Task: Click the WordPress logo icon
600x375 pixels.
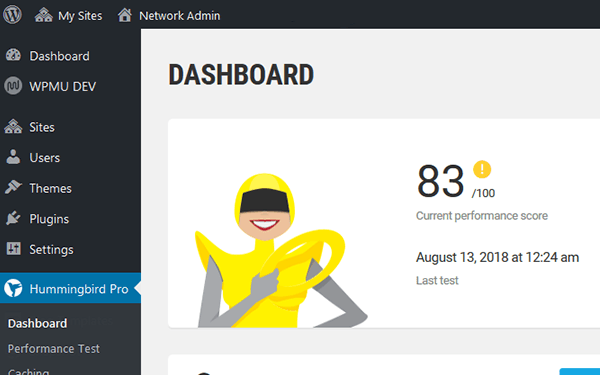Action: (12, 15)
